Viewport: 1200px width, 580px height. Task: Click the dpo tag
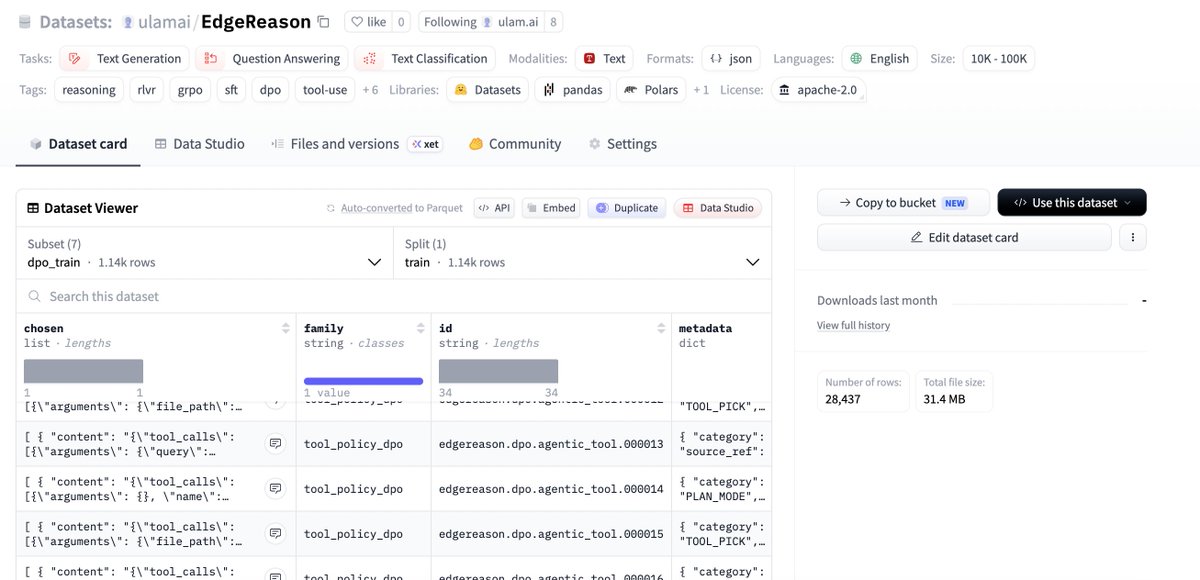click(270, 89)
